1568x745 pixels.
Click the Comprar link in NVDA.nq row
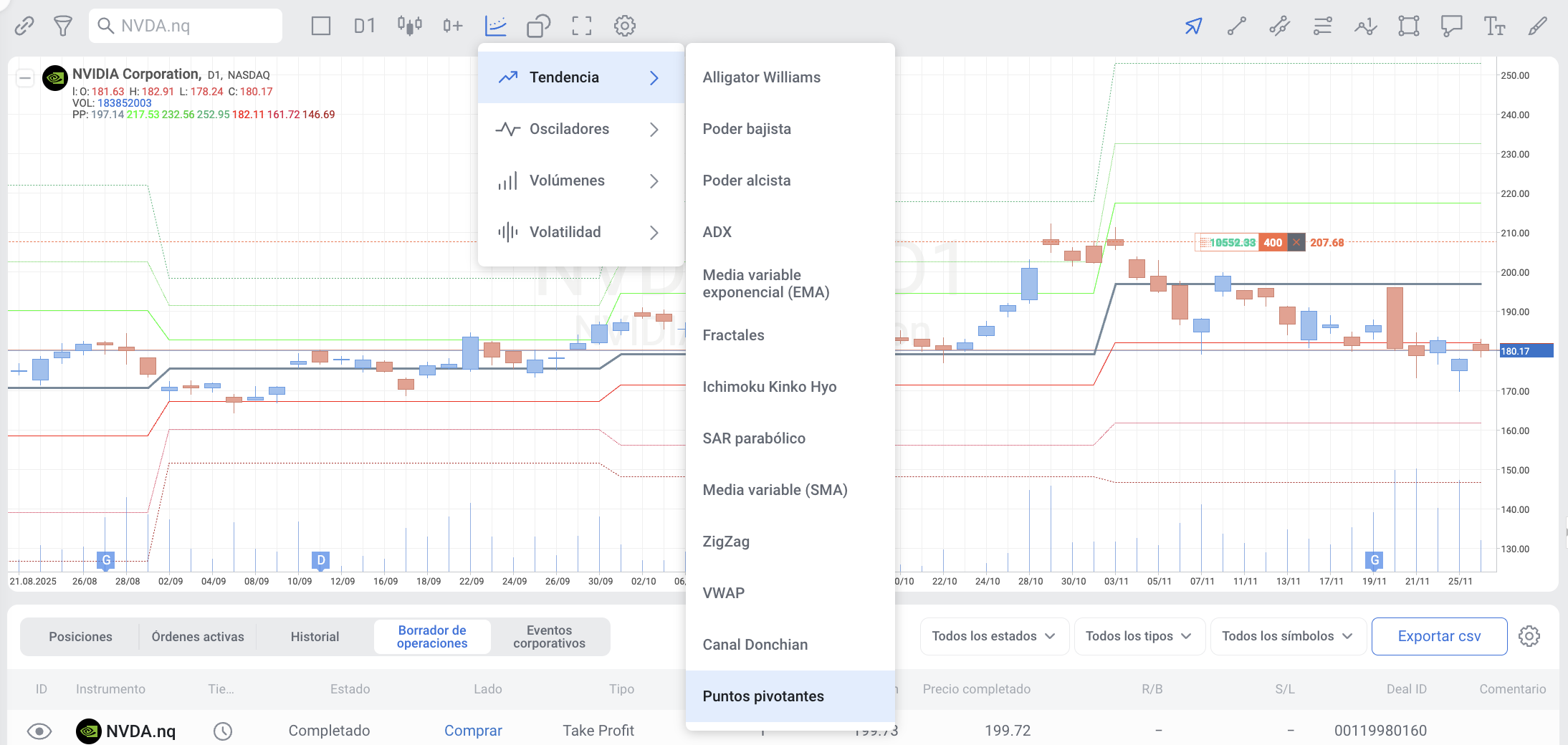(473, 731)
